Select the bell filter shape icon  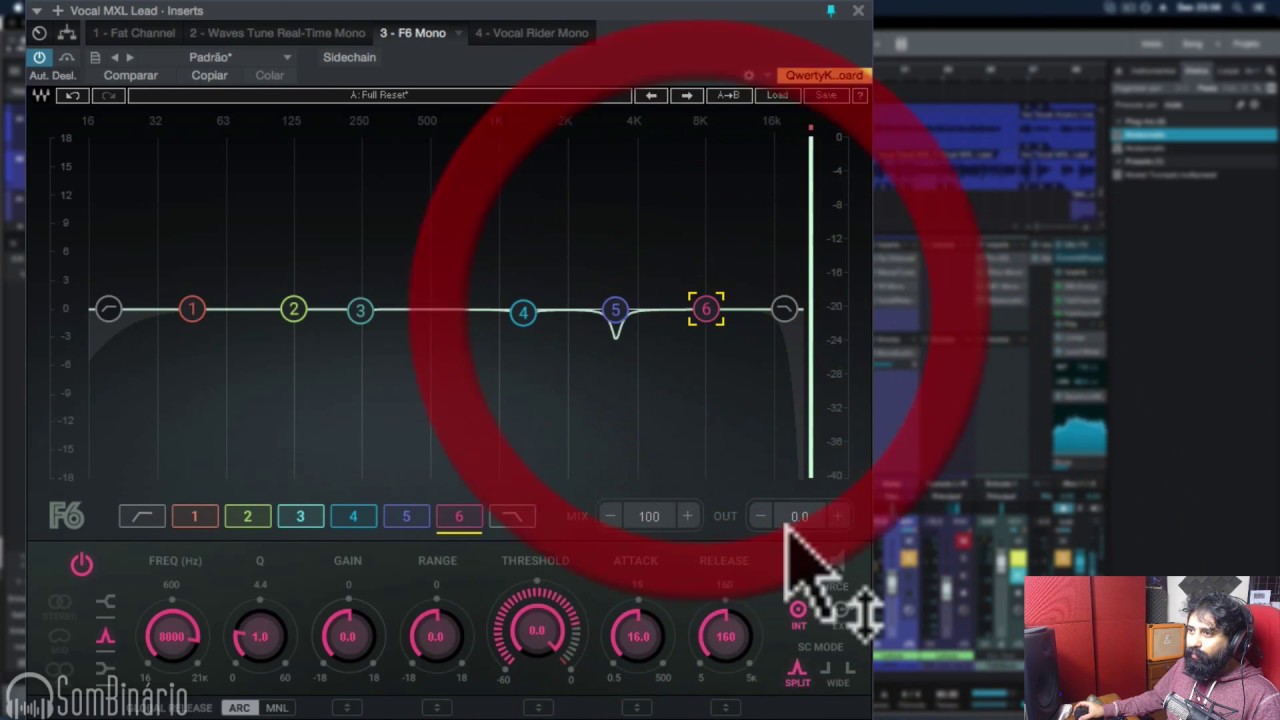tap(106, 636)
